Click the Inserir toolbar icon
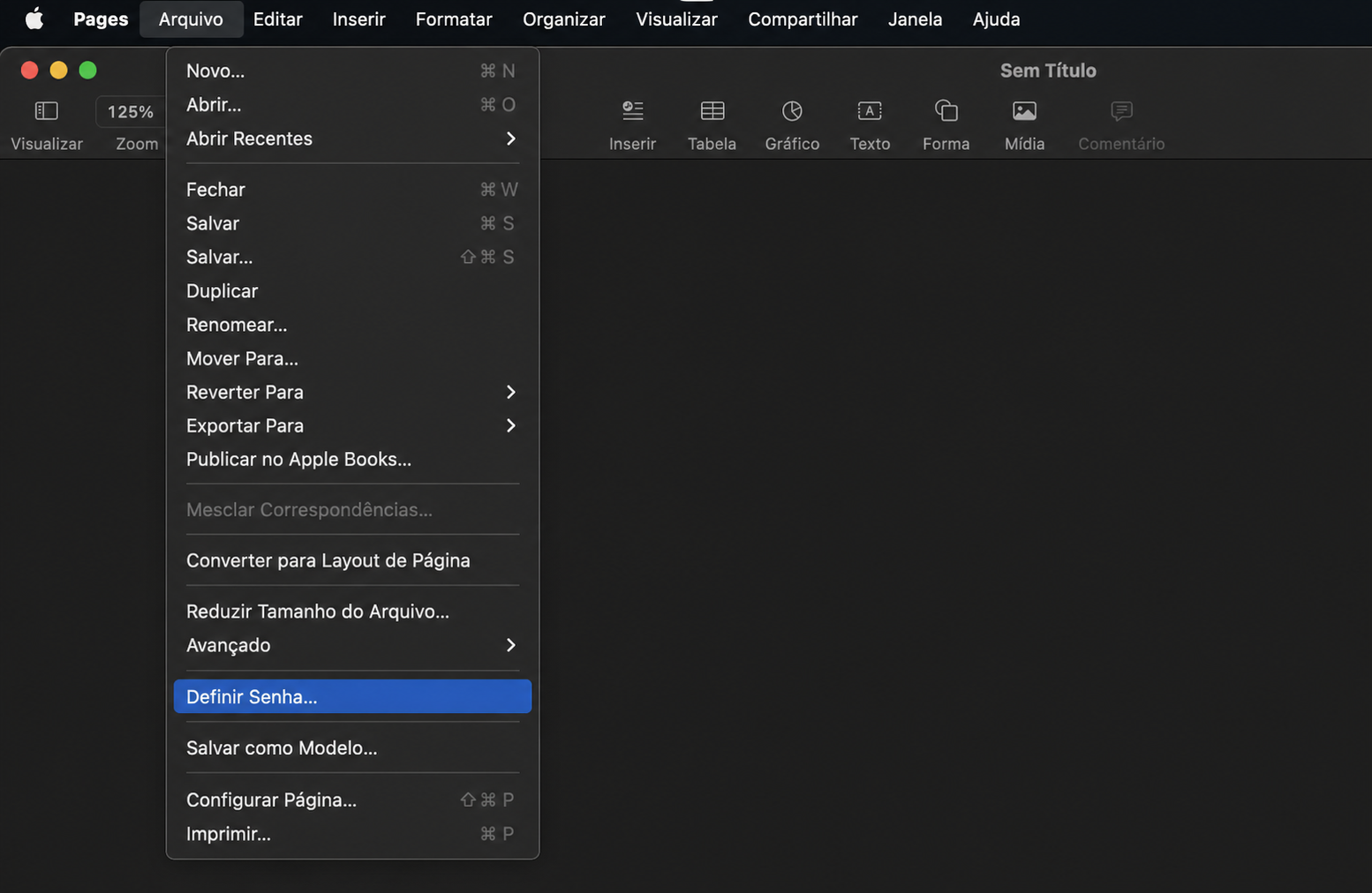Image resolution: width=1372 pixels, height=893 pixels. coord(632,111)
